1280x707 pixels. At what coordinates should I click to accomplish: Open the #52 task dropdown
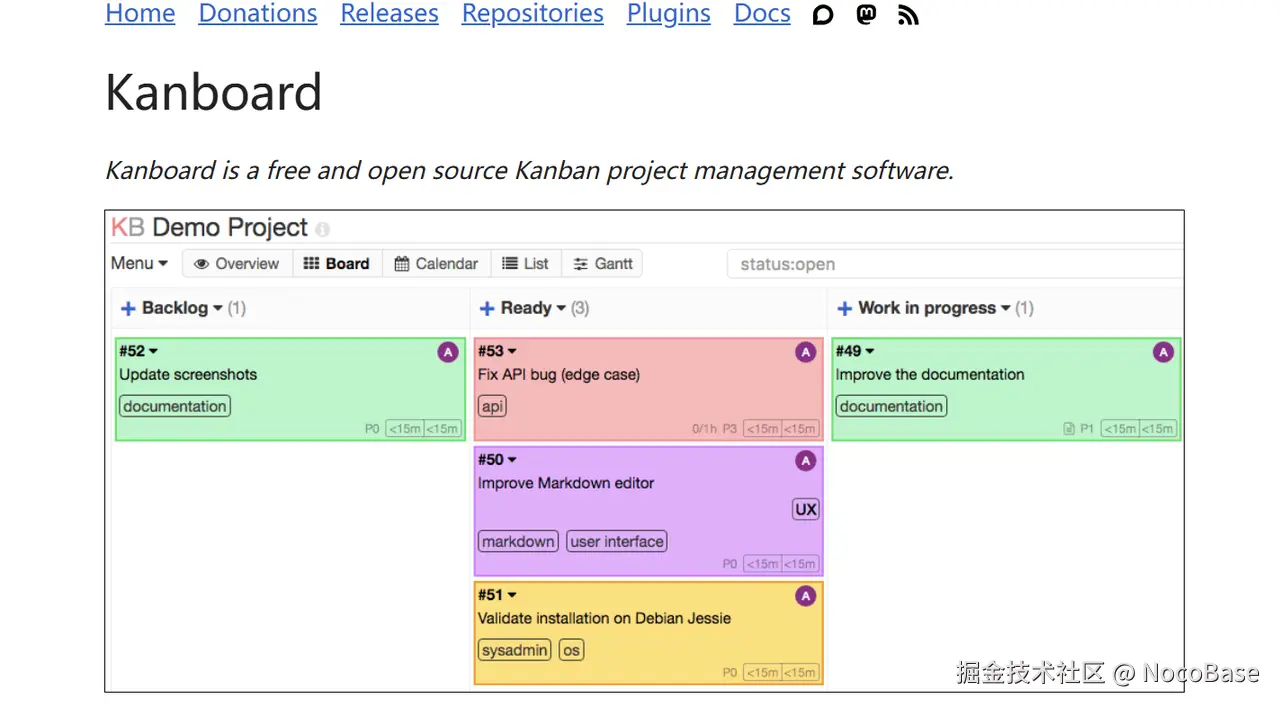(139, 351)
